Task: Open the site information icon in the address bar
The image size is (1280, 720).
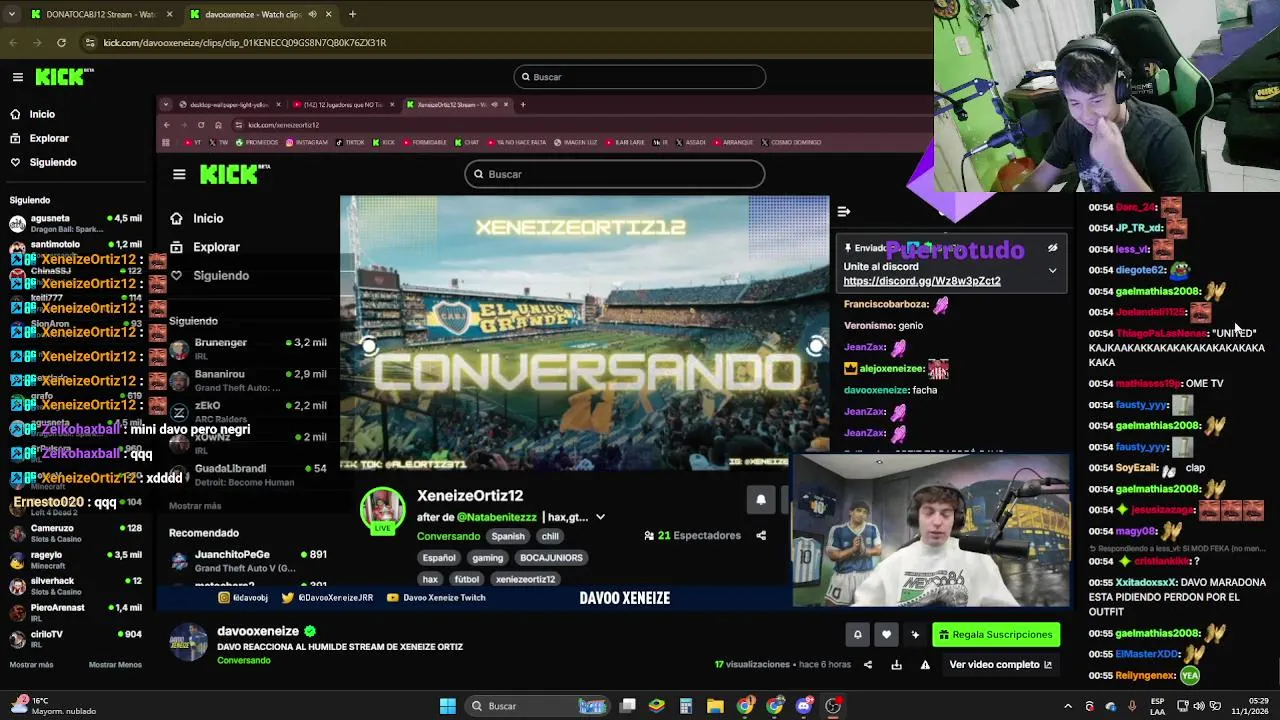Action: pyautogui.click(x=90, y=43)
